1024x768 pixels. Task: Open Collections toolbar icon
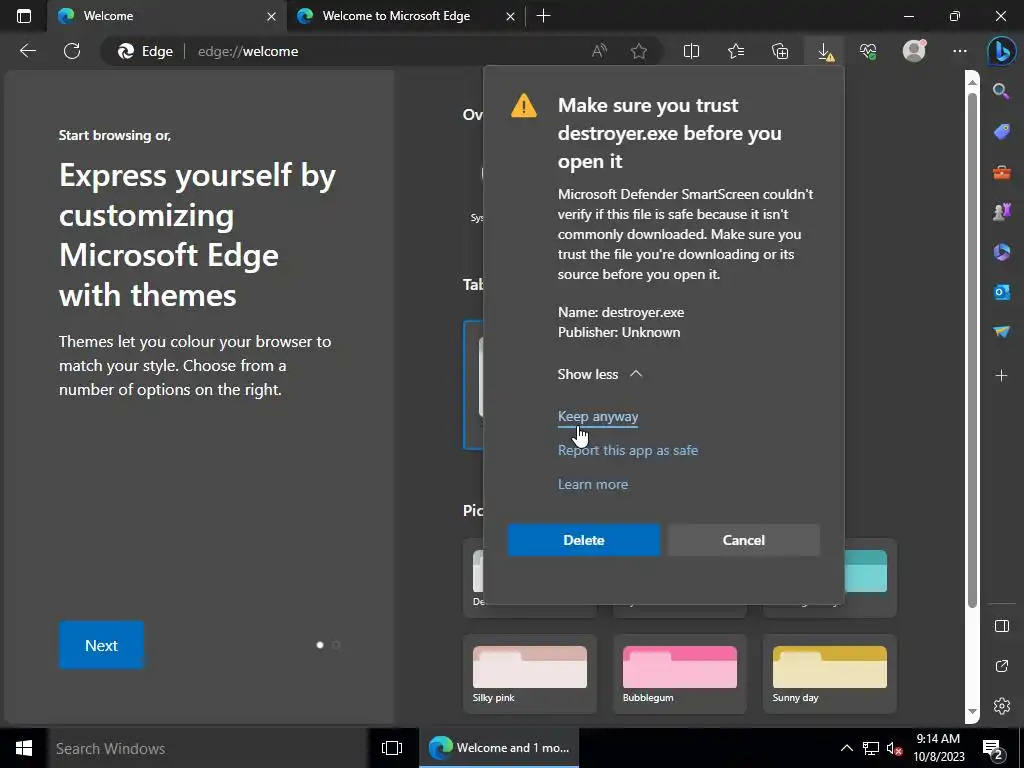[780, 51]
